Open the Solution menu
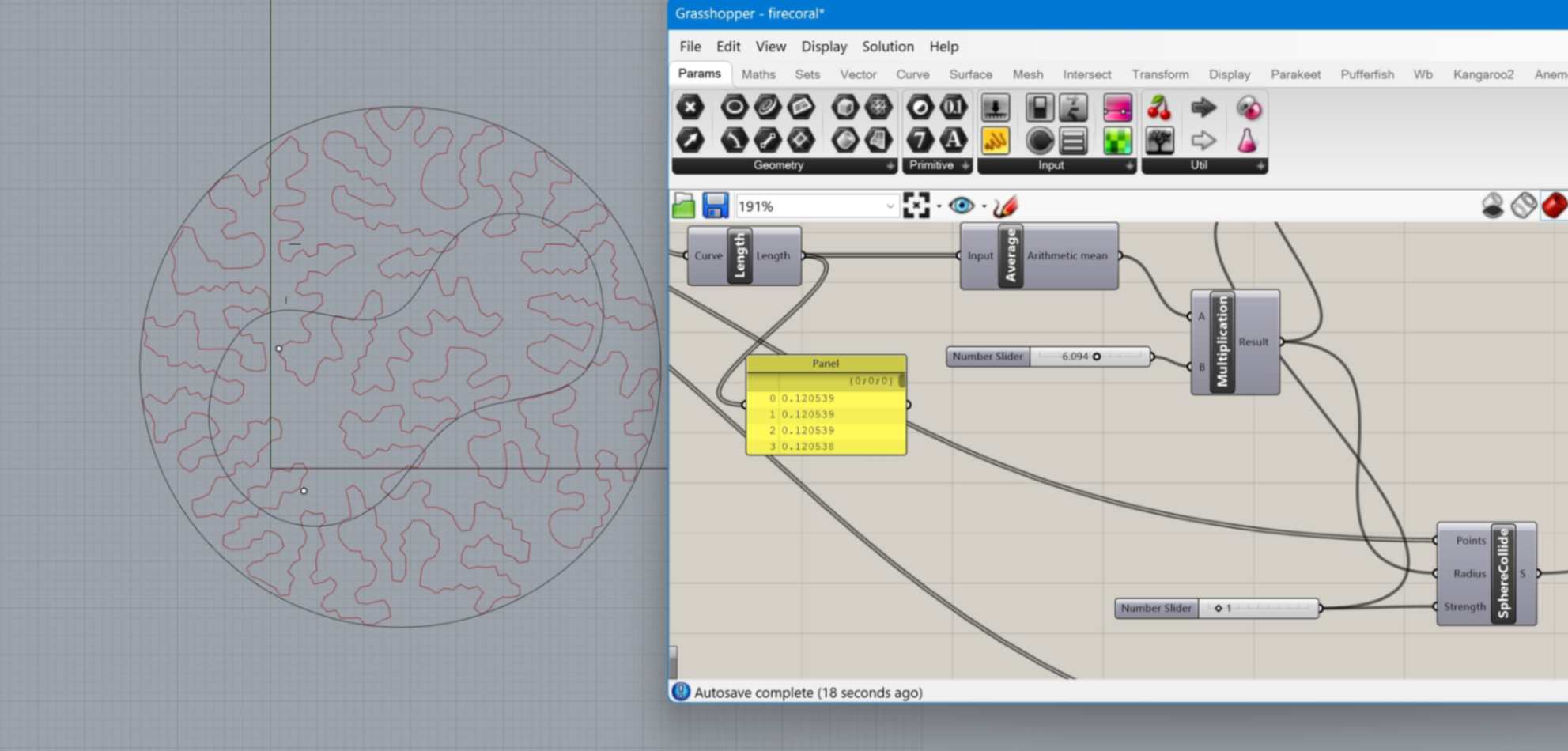 click(x=888, y=47)
